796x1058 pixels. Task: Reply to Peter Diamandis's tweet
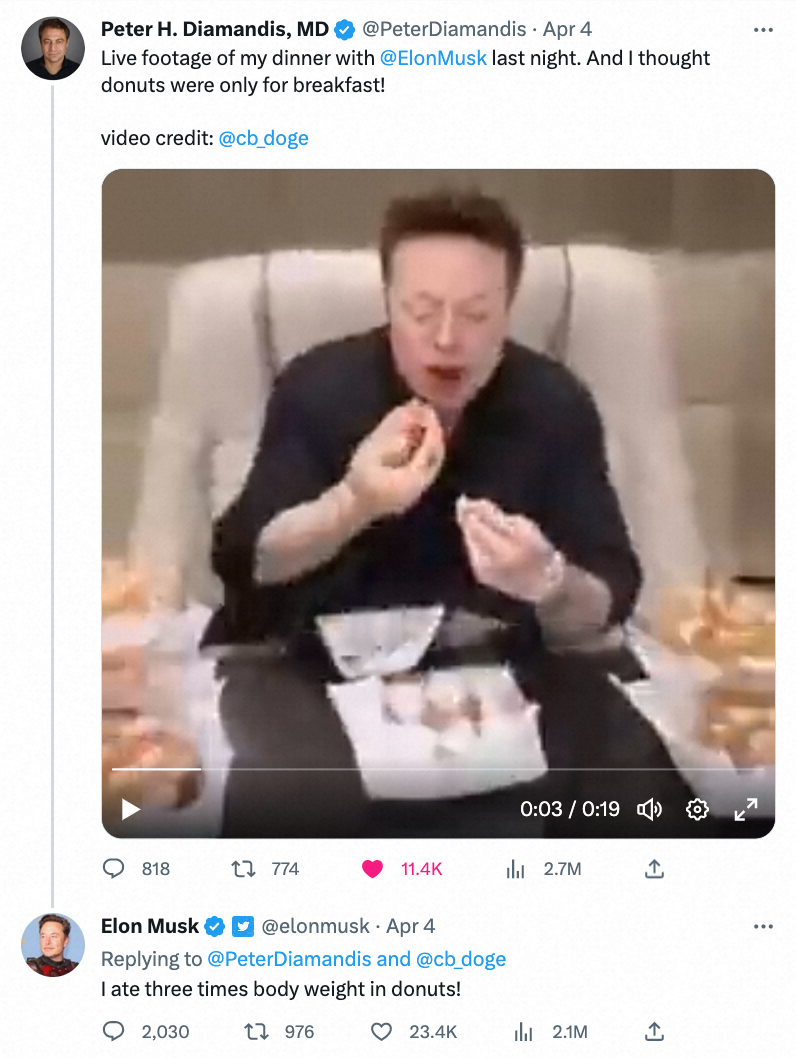pos(114,869)
